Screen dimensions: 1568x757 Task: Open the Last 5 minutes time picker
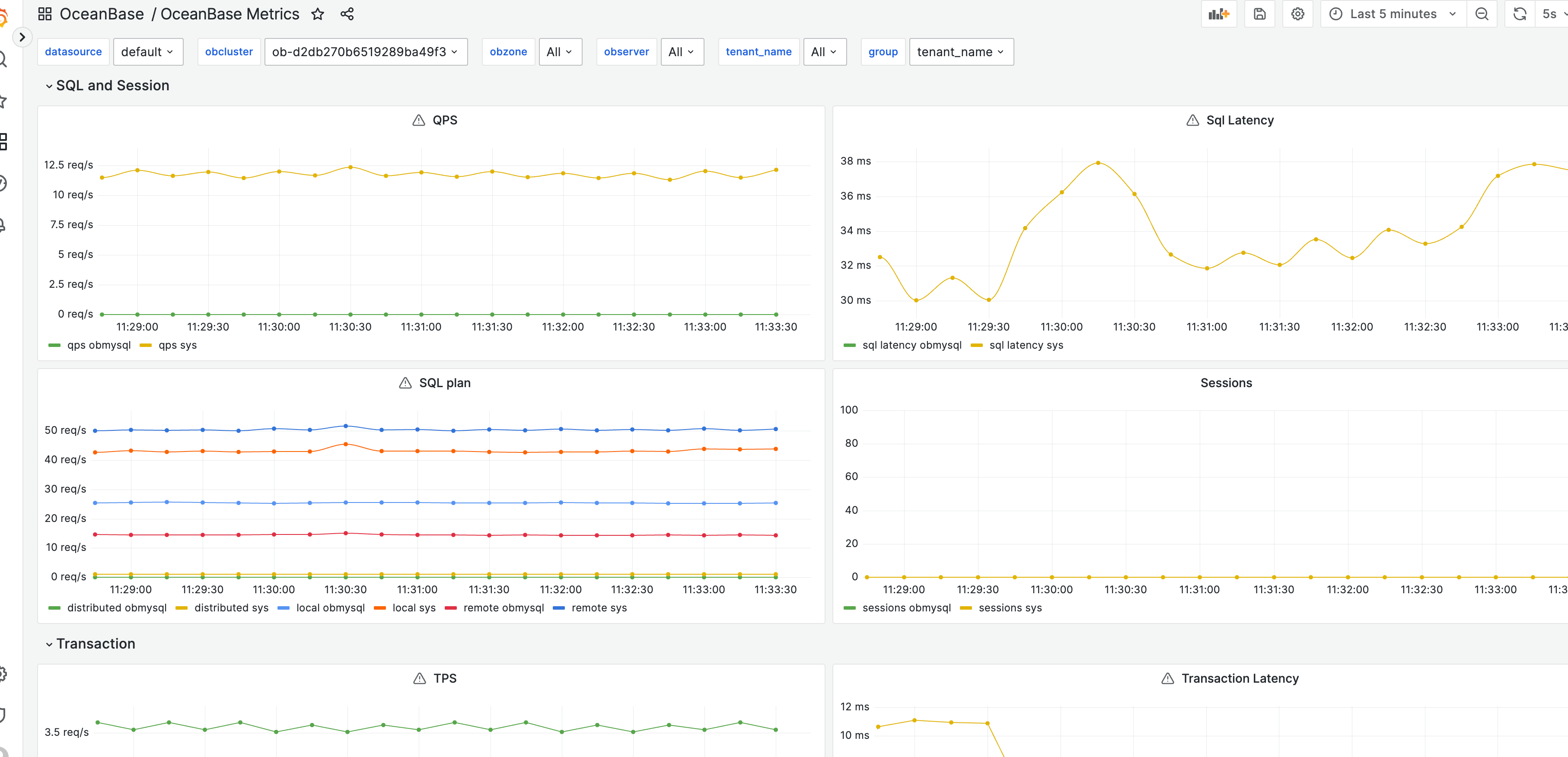(x=1393, y=14)
